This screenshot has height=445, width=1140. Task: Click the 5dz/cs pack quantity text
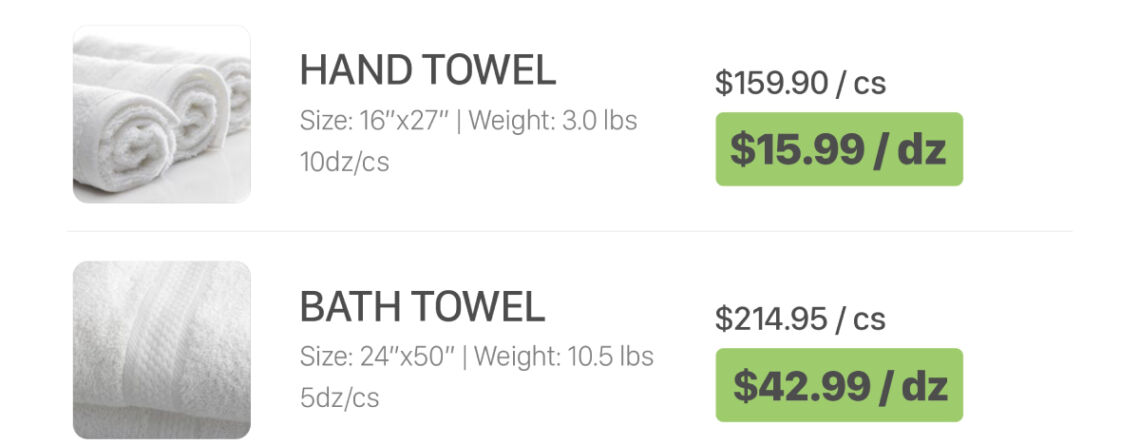(x=339, y=397)
